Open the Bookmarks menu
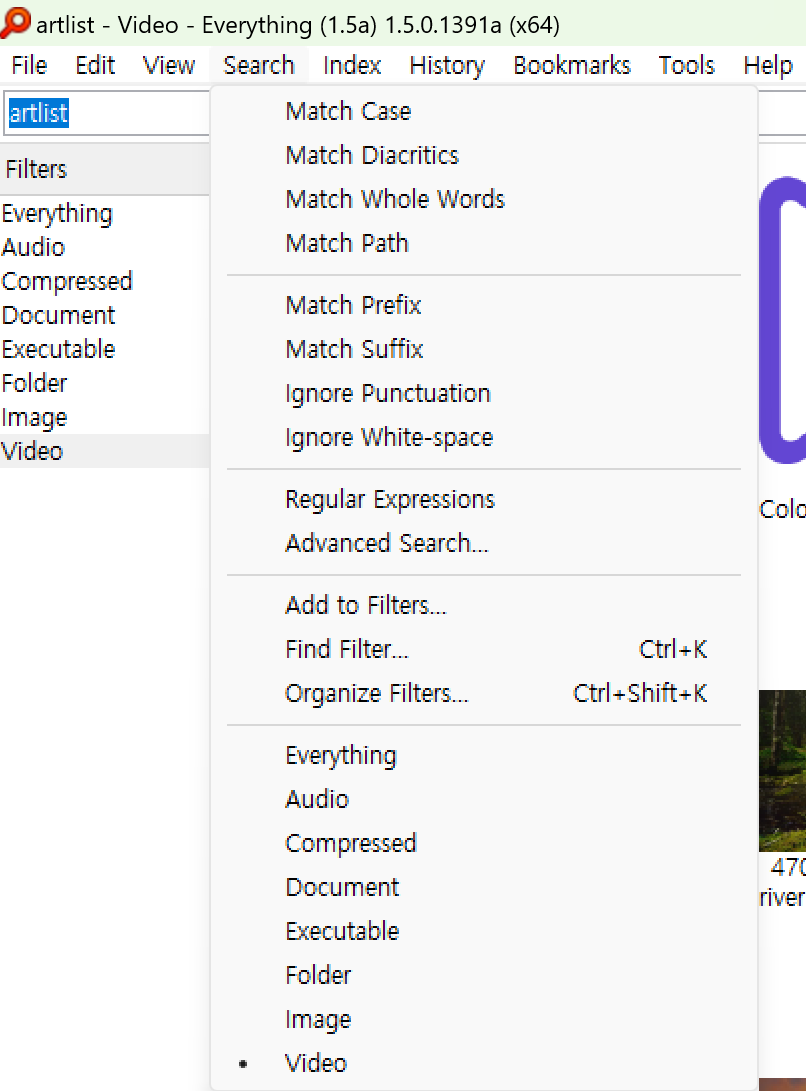This screenshot has height=1091, width=806. tap(571, 65)
